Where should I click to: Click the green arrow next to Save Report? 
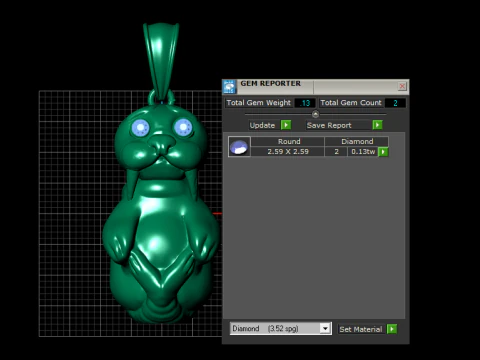coord(377,125)
